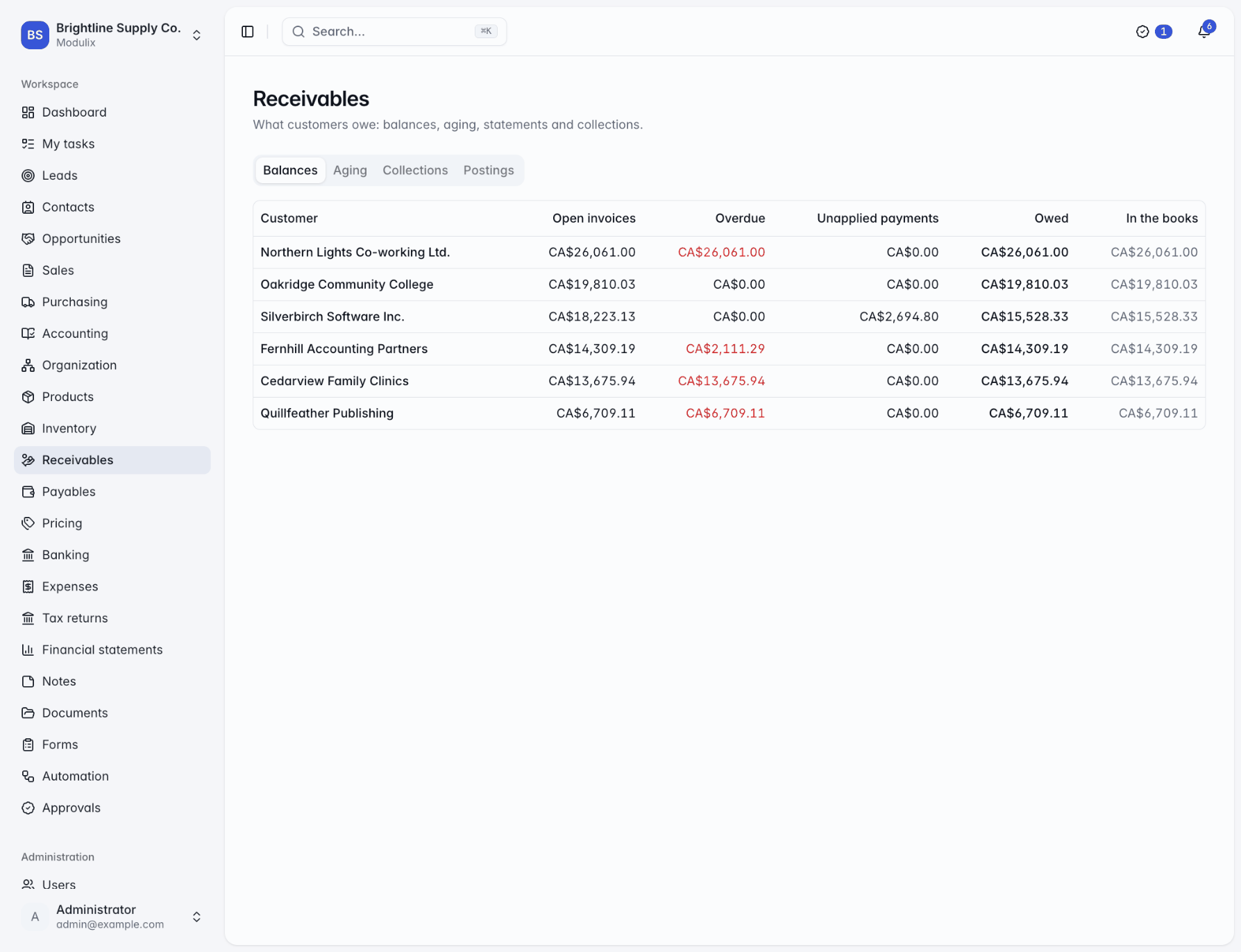Click the Dashboard icon in sidebar

(28, 112)
